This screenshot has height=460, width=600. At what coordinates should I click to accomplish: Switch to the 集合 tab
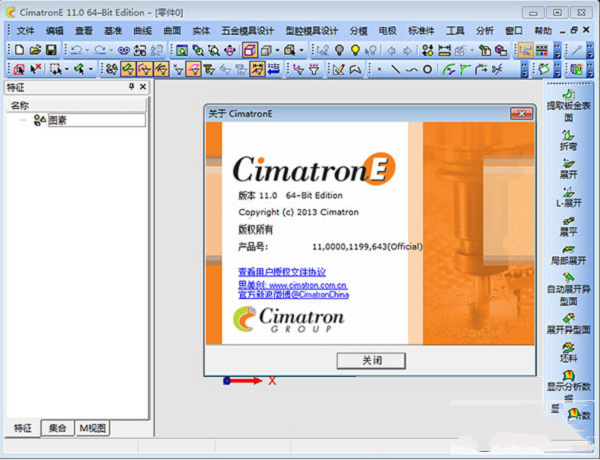[x=57, y=428]
